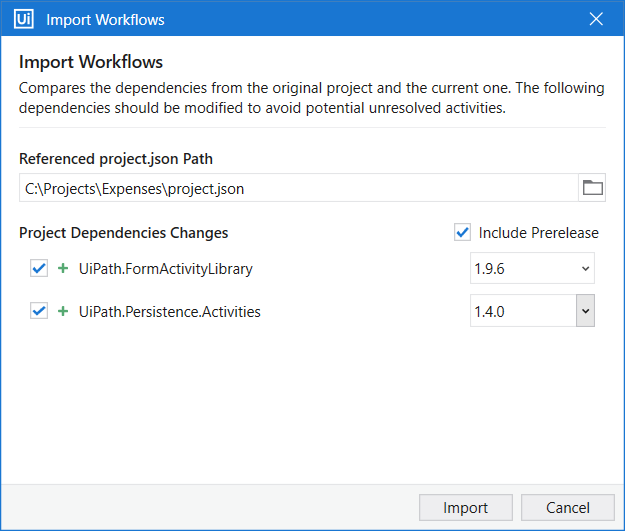This screenshot has height=531, width=625.
Task: Click the Referenced project.json Path label
Action: pyautogui.click(x=116, y=159)
